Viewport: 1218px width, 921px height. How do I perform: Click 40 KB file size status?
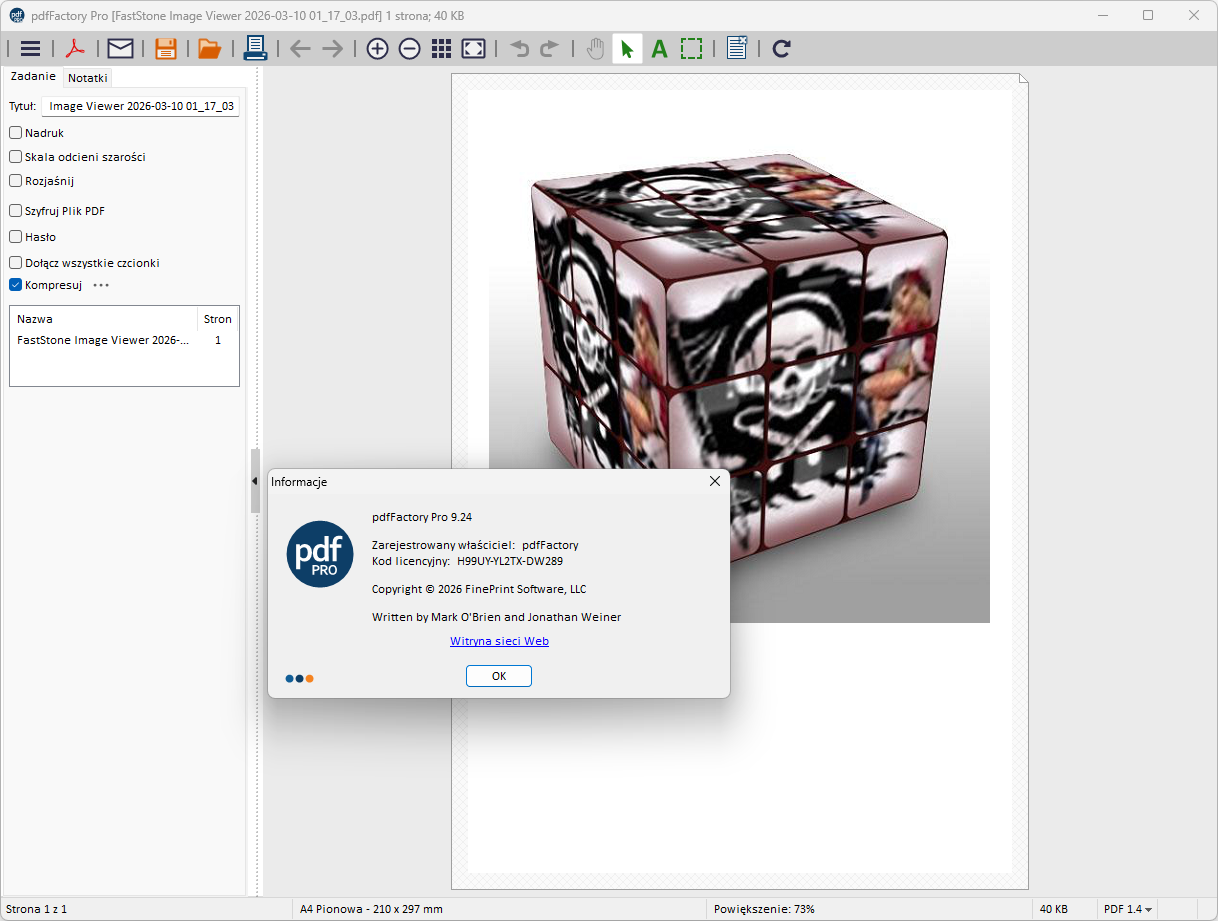1054,909
